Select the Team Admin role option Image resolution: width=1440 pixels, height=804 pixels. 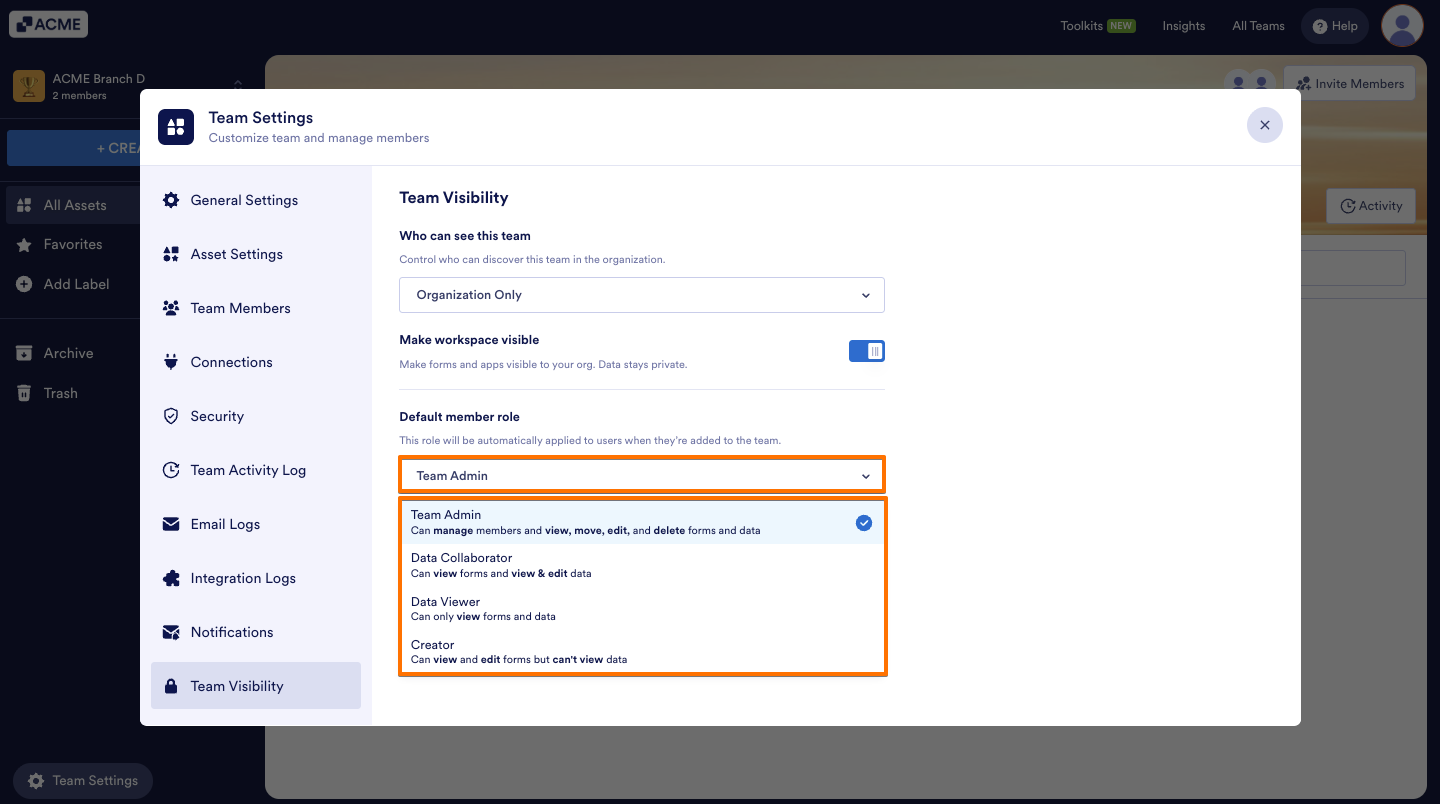point(642,522)
